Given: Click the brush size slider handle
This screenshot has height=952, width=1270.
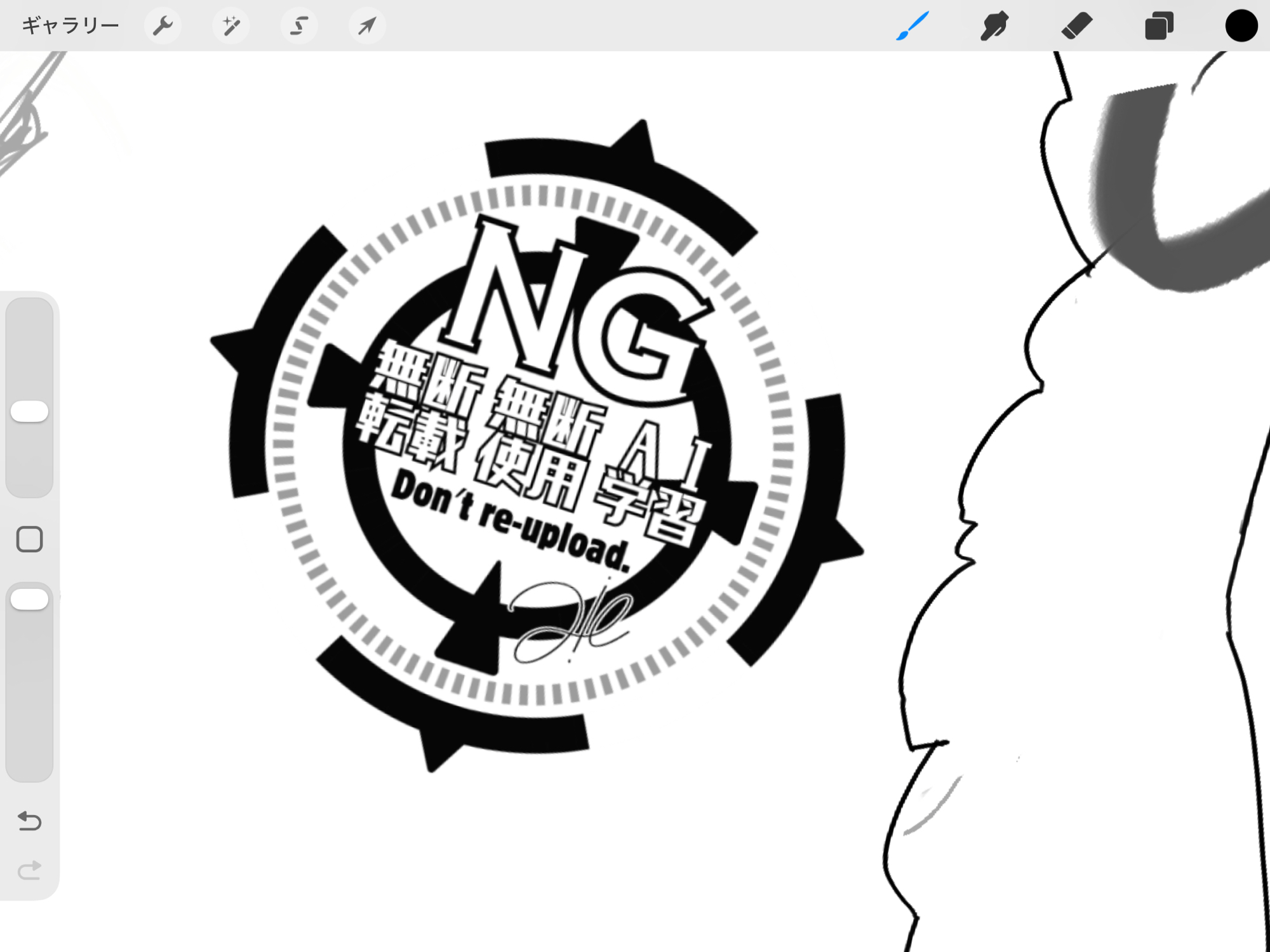Looking at the screenshot, I should [29, 411].
